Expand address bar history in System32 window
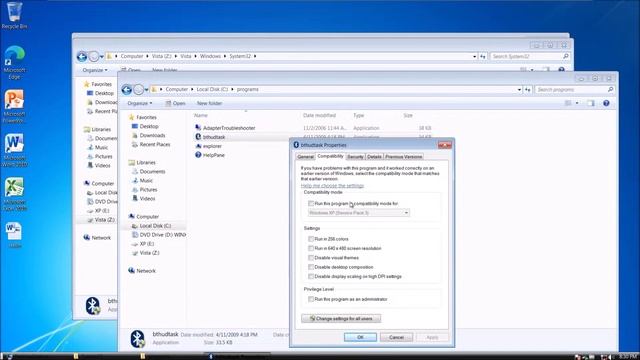The height and width of the screenshot is (360, 640). pyautogui.click(x=474, y=56)
